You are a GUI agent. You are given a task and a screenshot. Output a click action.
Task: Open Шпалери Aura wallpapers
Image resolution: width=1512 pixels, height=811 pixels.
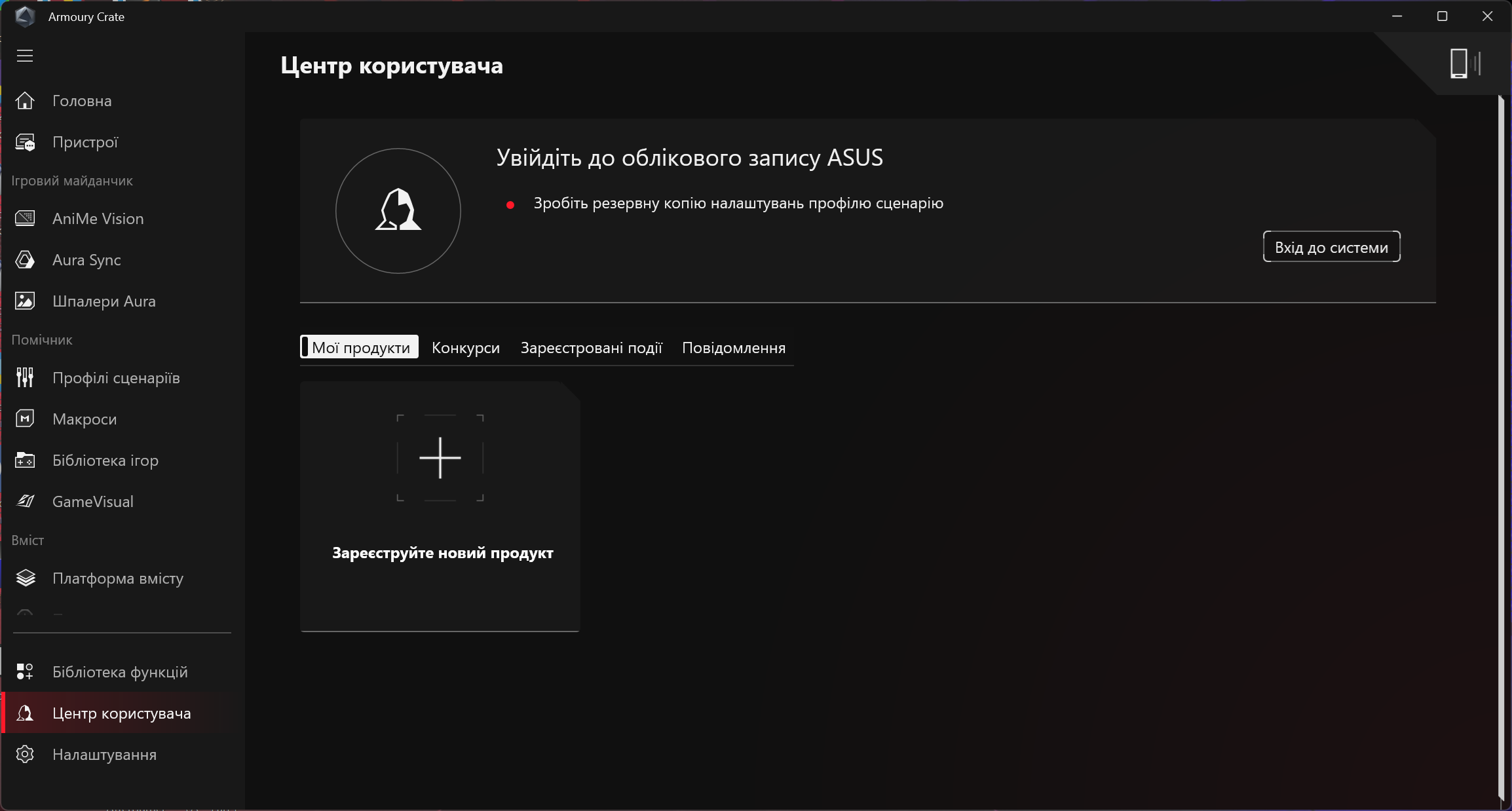(x=104, y=301)
